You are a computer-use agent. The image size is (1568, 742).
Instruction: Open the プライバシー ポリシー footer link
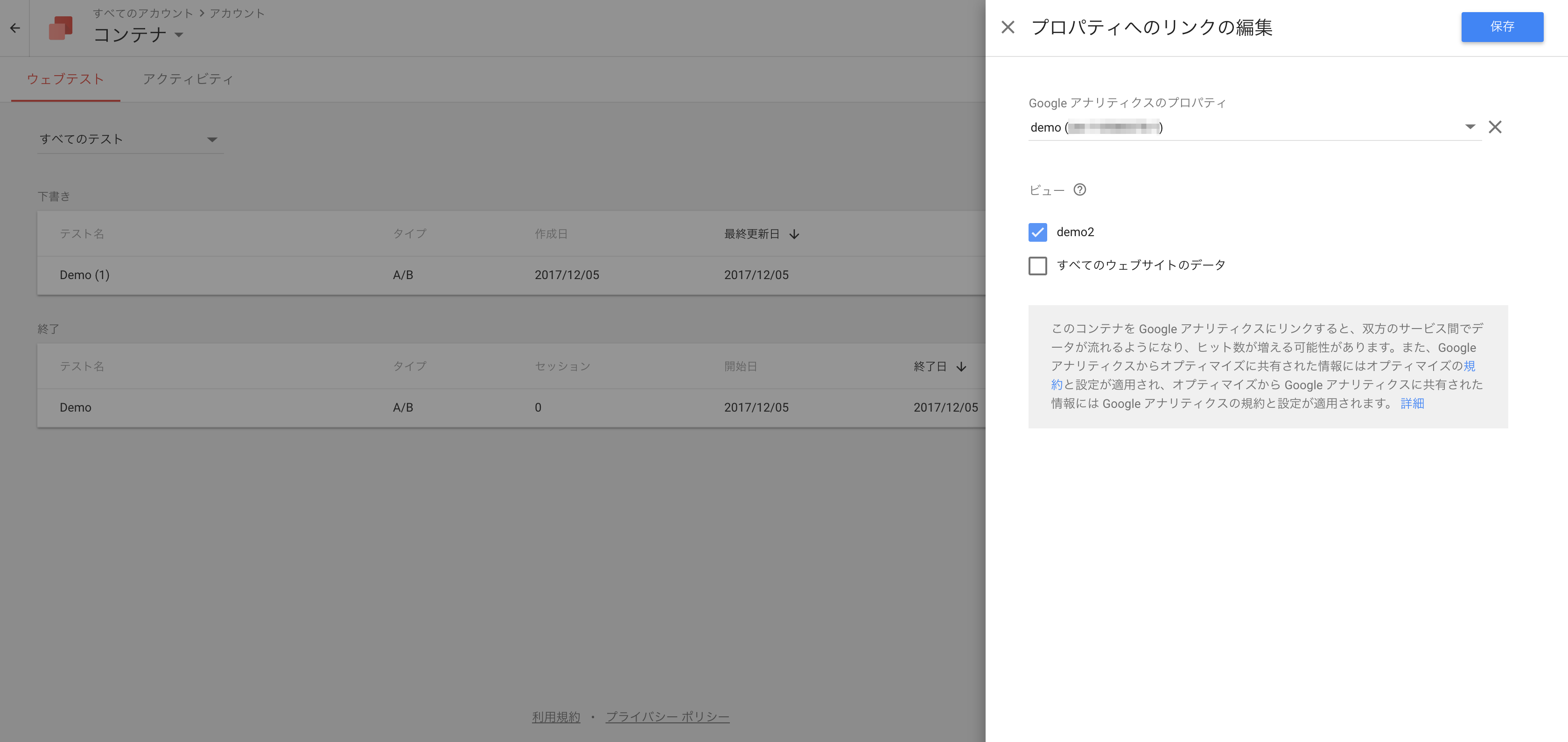point(667,717)
